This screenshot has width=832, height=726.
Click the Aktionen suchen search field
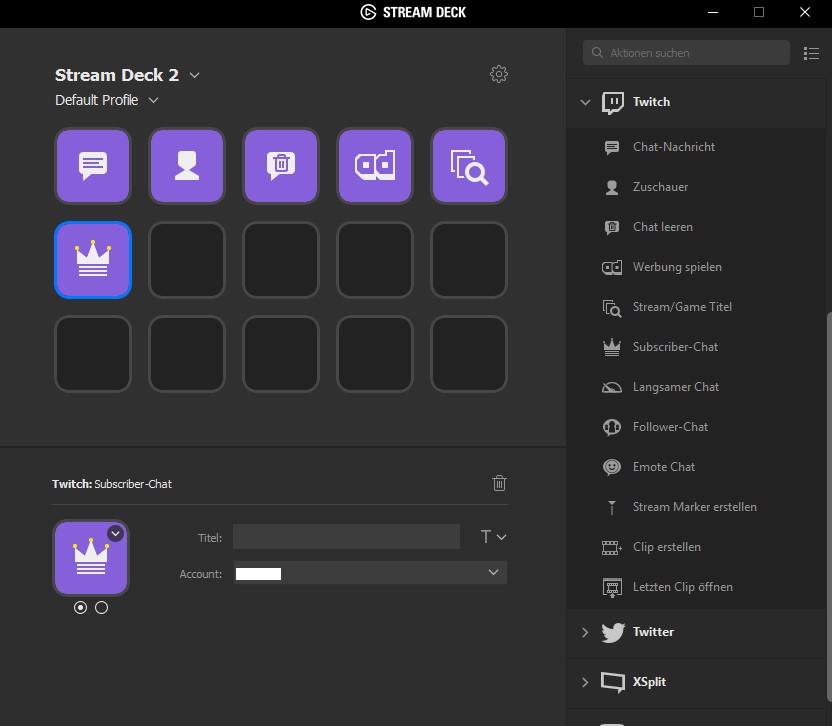coord(686,53)
